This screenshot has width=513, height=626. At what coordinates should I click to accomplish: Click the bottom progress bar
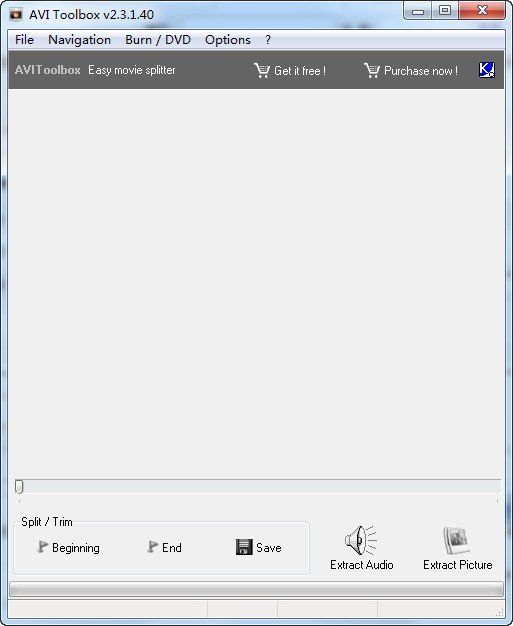pyautogui.click(x=256, y=589)
